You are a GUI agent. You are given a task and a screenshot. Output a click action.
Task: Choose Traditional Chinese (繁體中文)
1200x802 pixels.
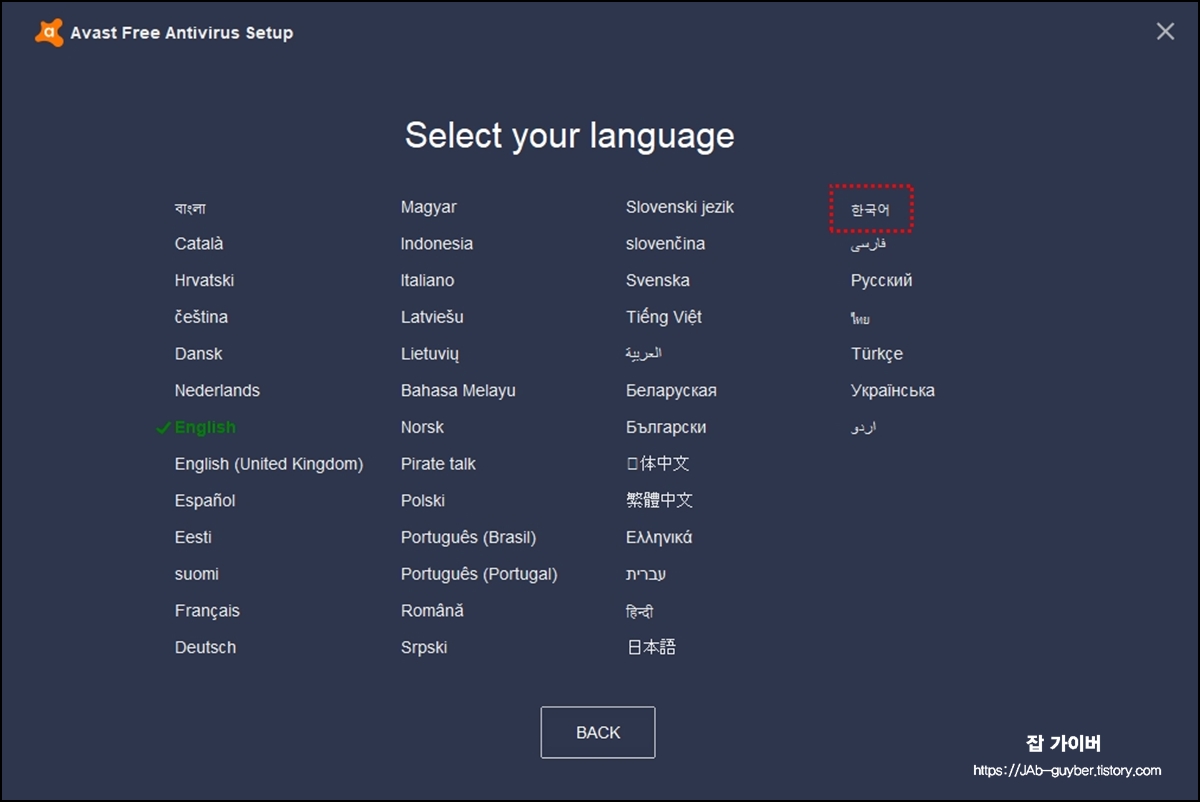[659, 501]
